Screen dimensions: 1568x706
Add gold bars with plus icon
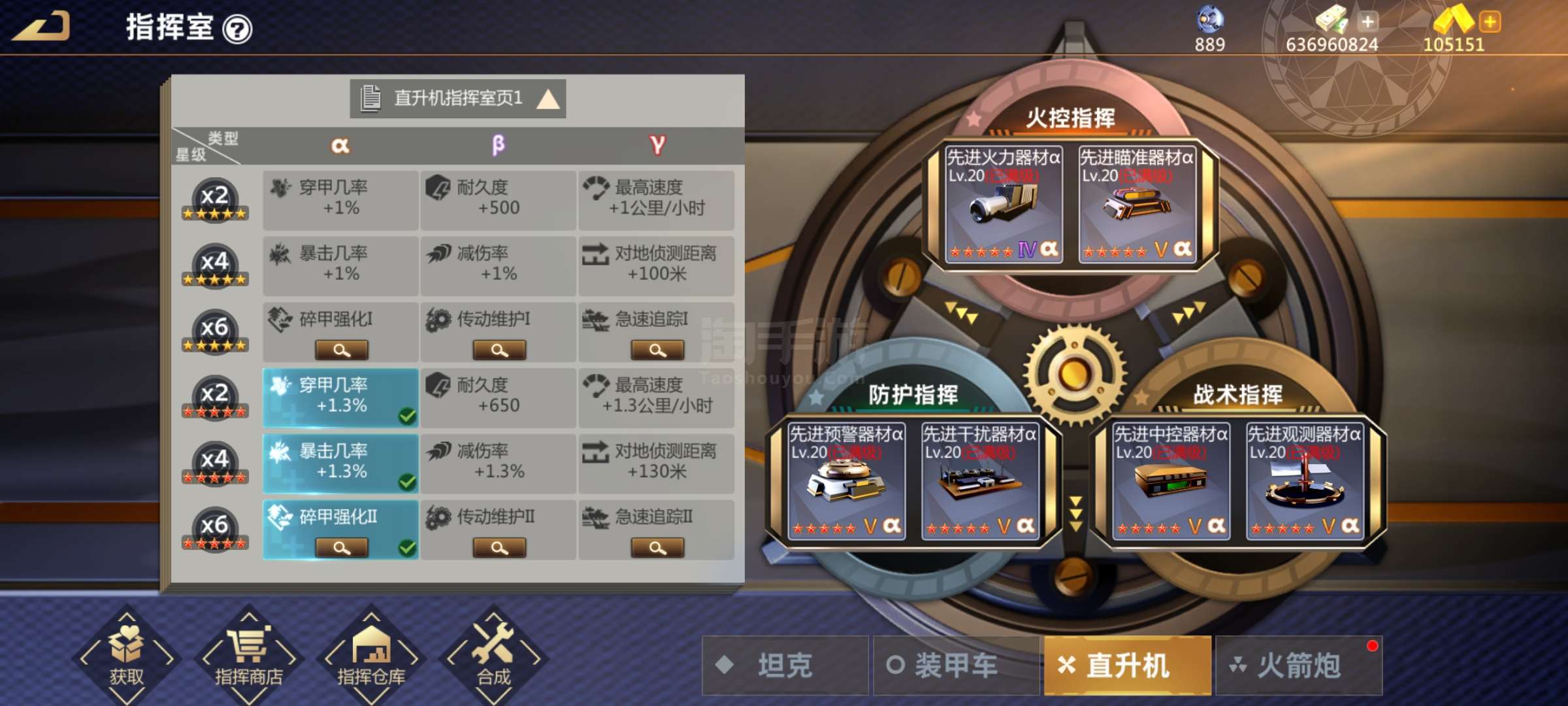(x=1490, y=22)
